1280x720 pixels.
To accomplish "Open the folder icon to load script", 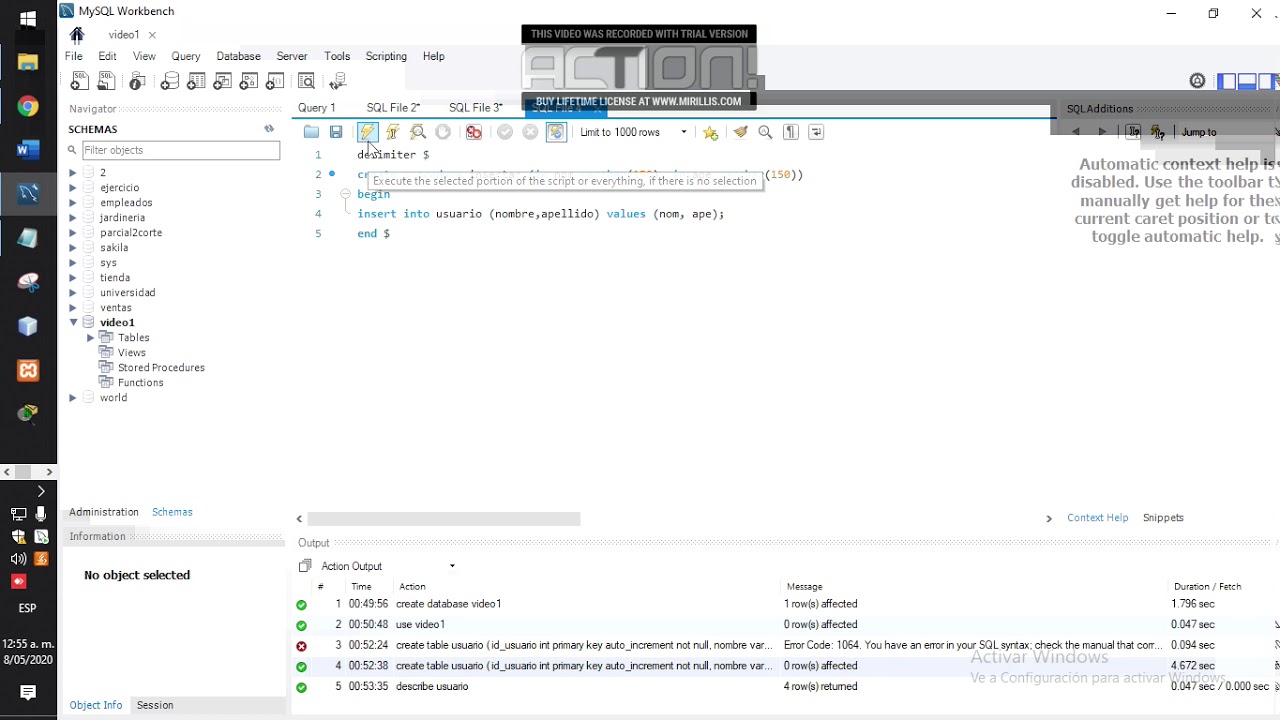I will pos(311,132).
